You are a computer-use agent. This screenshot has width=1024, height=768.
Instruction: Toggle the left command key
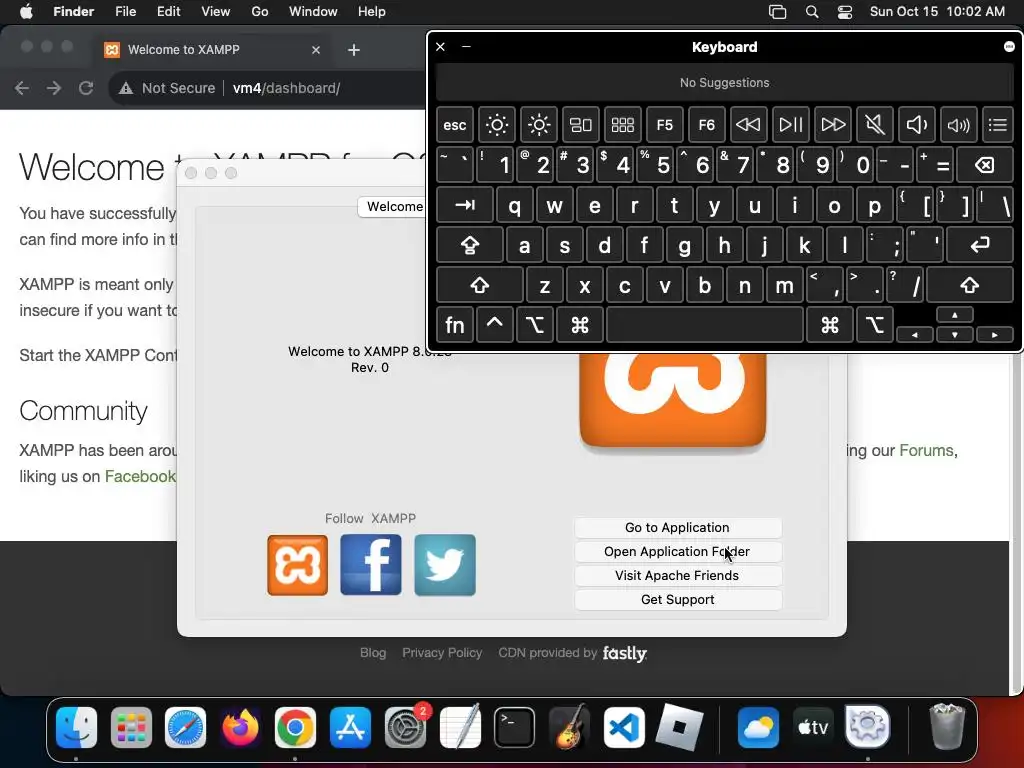point(580,325)
